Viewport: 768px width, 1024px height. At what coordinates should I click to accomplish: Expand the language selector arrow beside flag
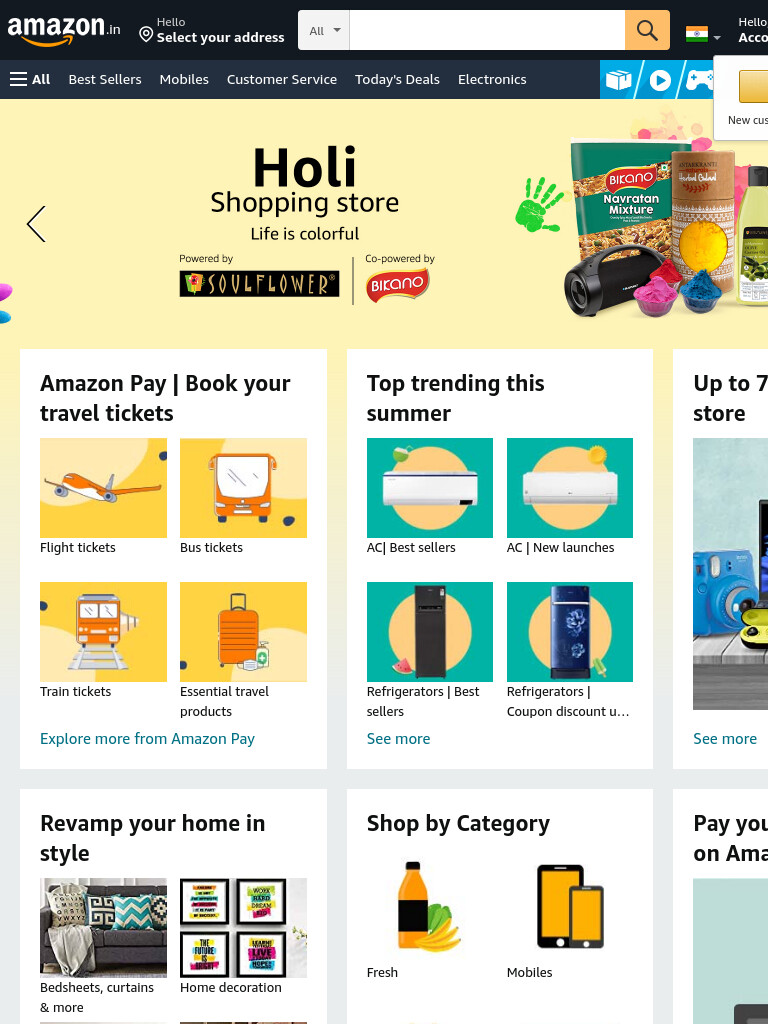tap(717, 37)
